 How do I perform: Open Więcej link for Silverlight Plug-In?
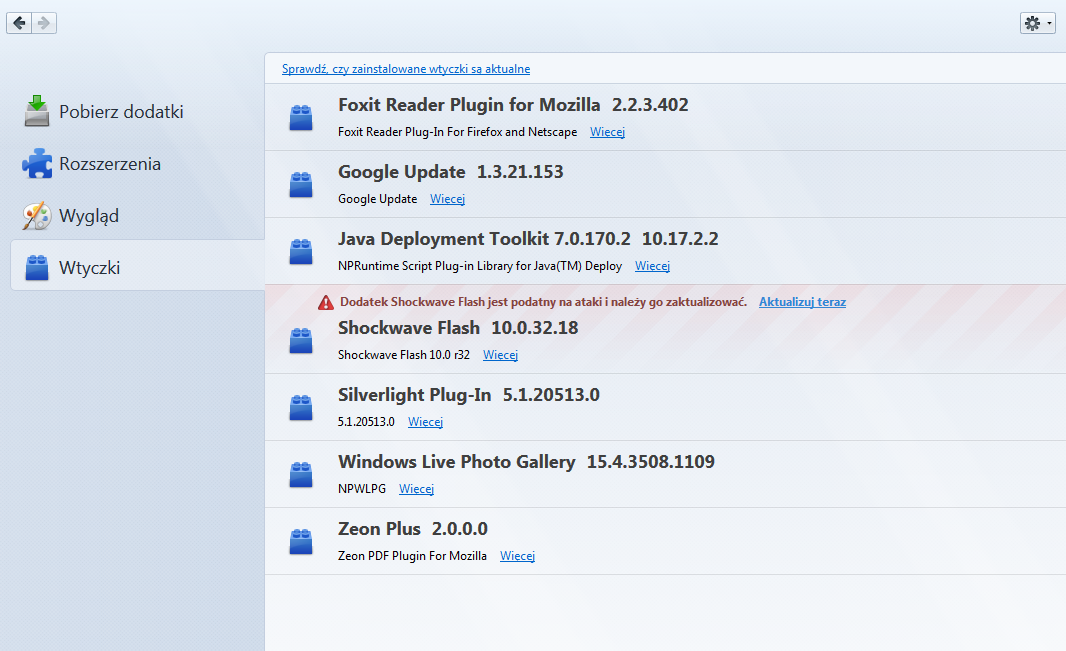(426, 421)
